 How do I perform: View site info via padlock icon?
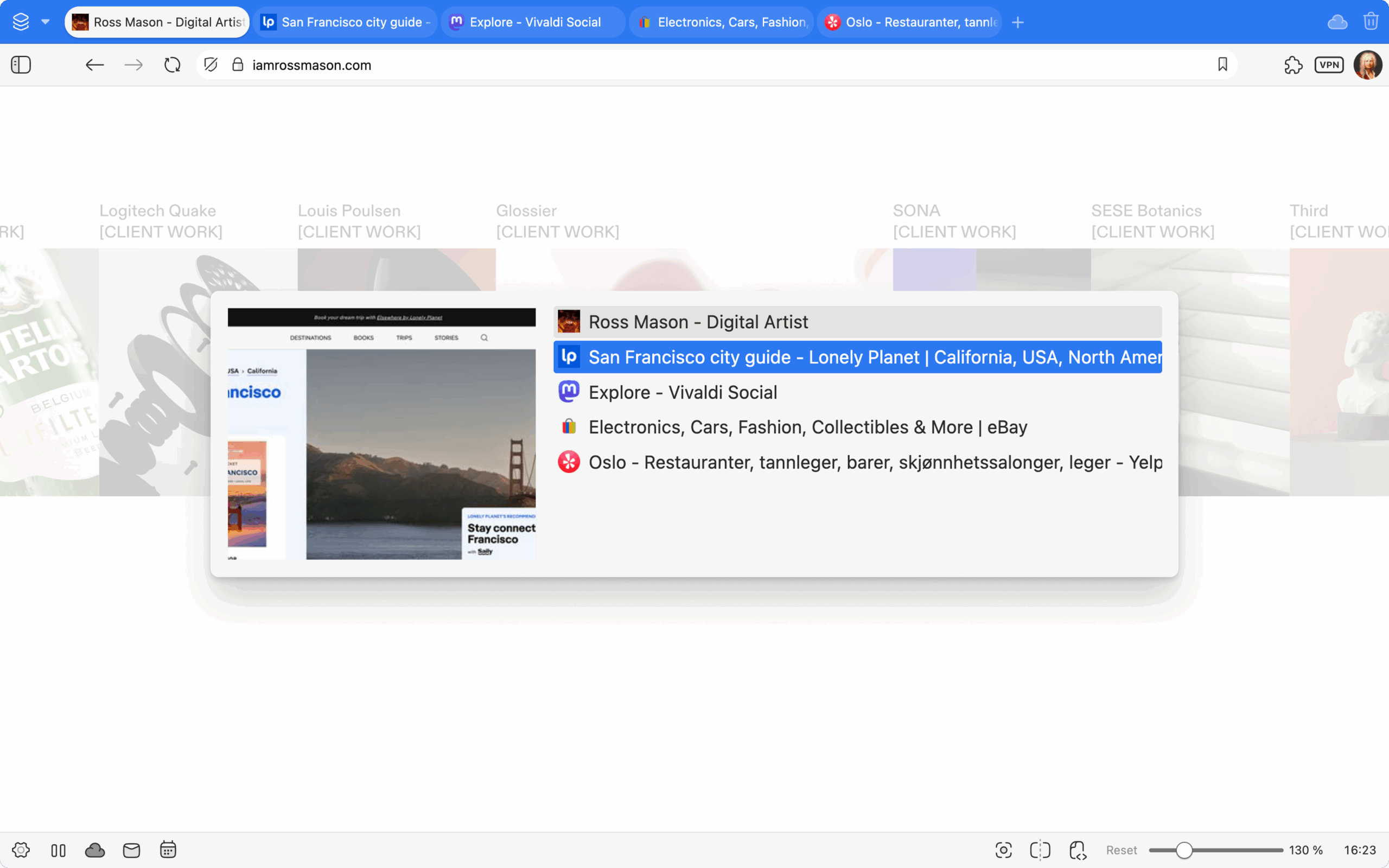click(x=238, y=65)
